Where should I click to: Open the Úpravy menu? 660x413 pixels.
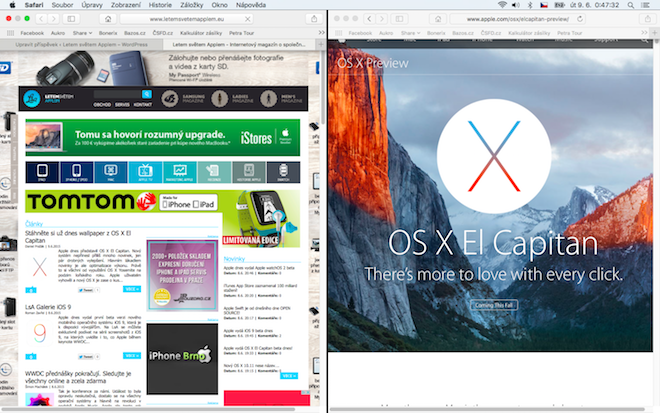coord(92,5)
